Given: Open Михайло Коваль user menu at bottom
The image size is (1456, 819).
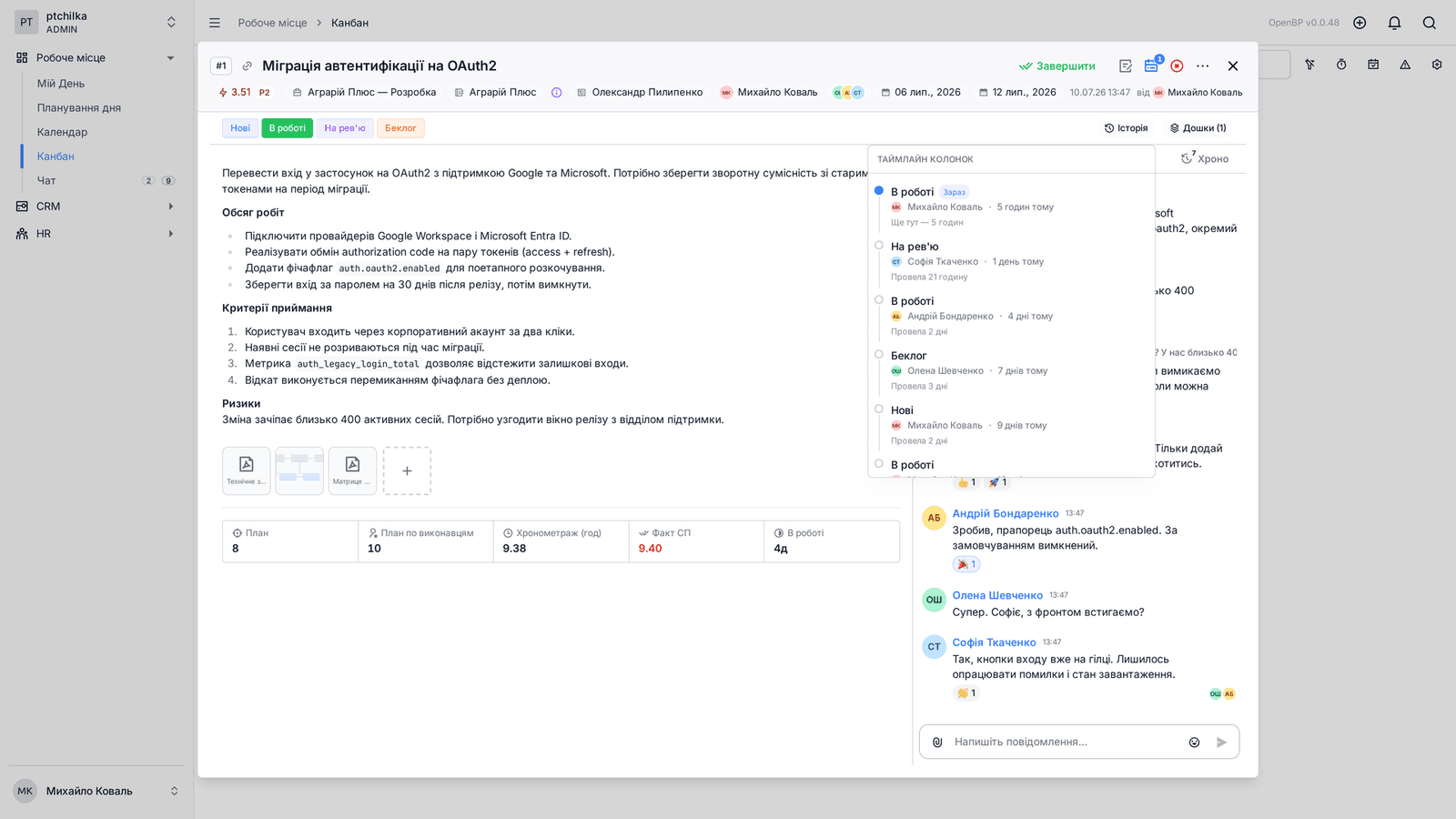Looking at the screenshot, I should tap(96, 791).
